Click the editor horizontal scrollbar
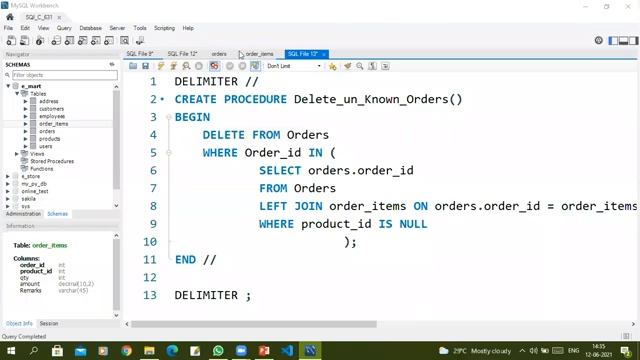640x360 pixels. tap(254, 324)
